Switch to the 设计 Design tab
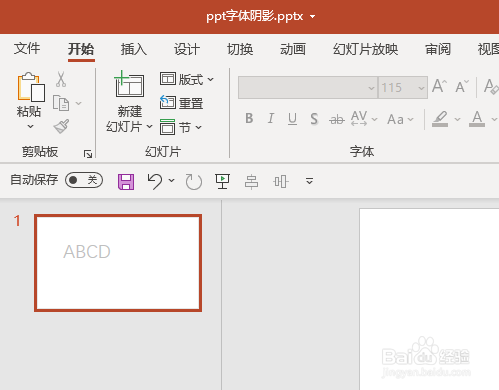499x390 pixels. [187, 49]
